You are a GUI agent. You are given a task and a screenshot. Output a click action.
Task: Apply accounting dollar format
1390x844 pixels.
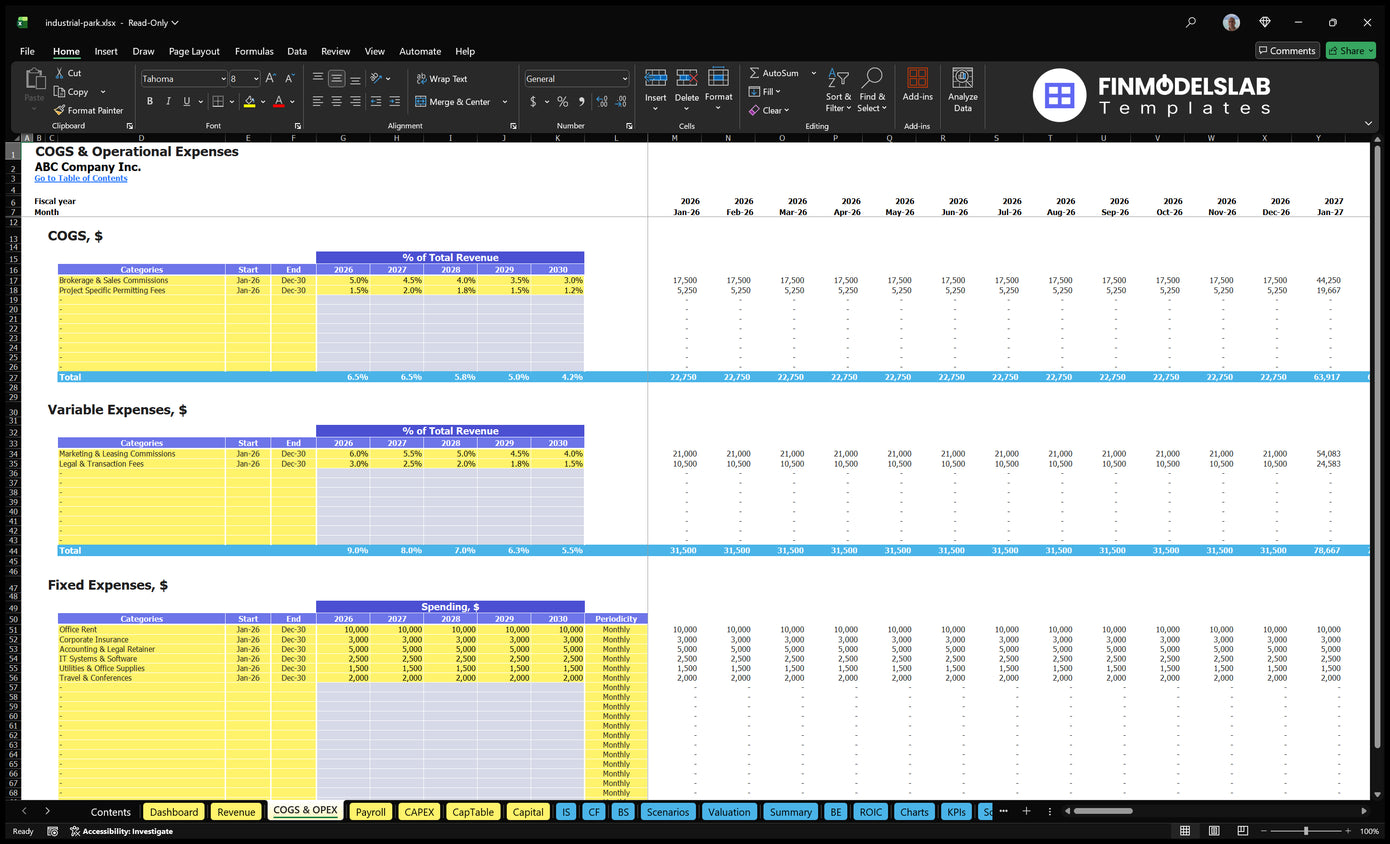tap(533, 101)
